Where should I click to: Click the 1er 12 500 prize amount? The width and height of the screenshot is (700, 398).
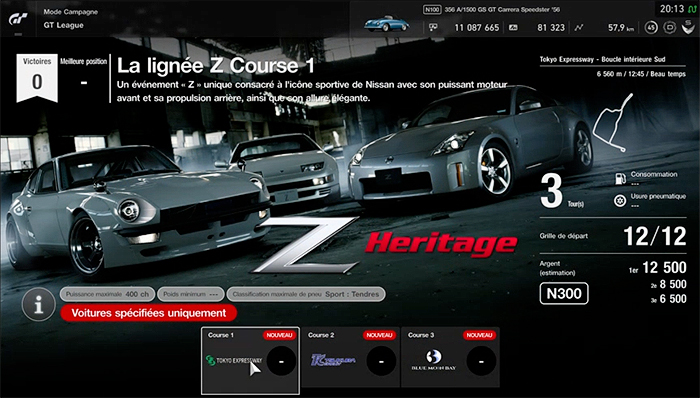(x=658, y=267)
